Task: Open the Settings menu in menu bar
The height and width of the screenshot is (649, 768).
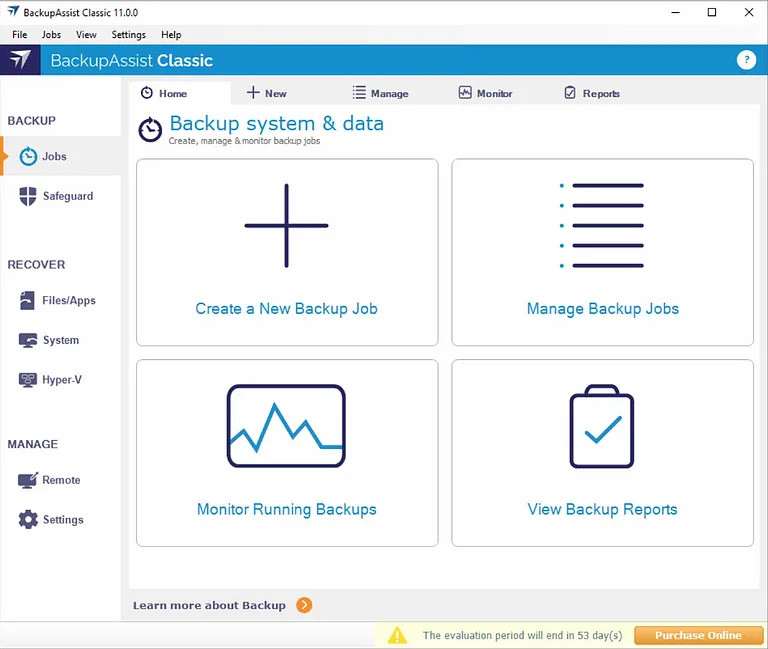Action: pos(129,35)
